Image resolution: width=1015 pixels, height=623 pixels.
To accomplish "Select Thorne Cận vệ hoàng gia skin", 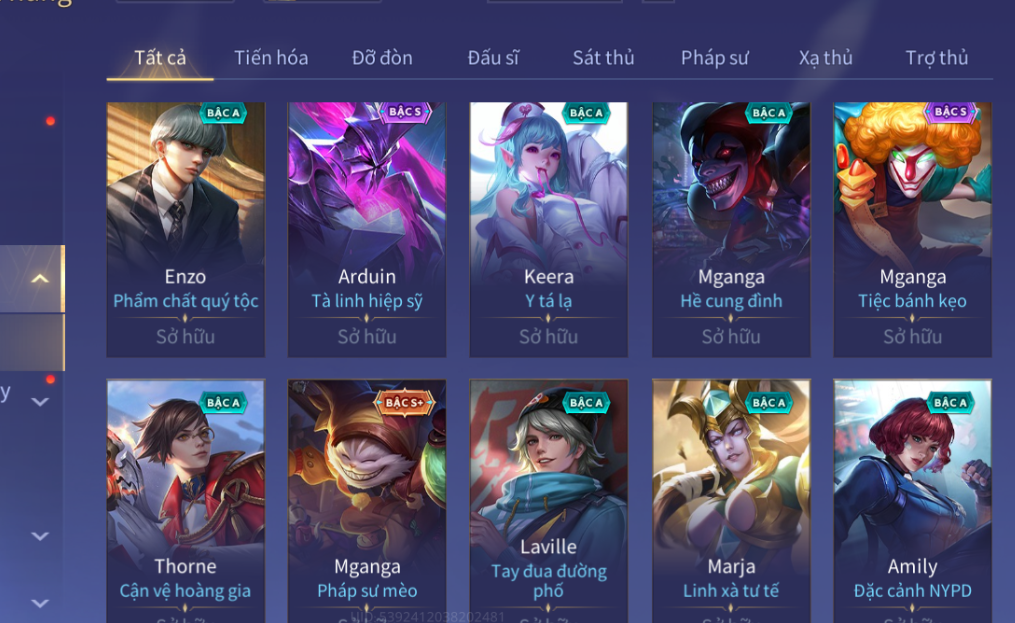I will [186, 501].
